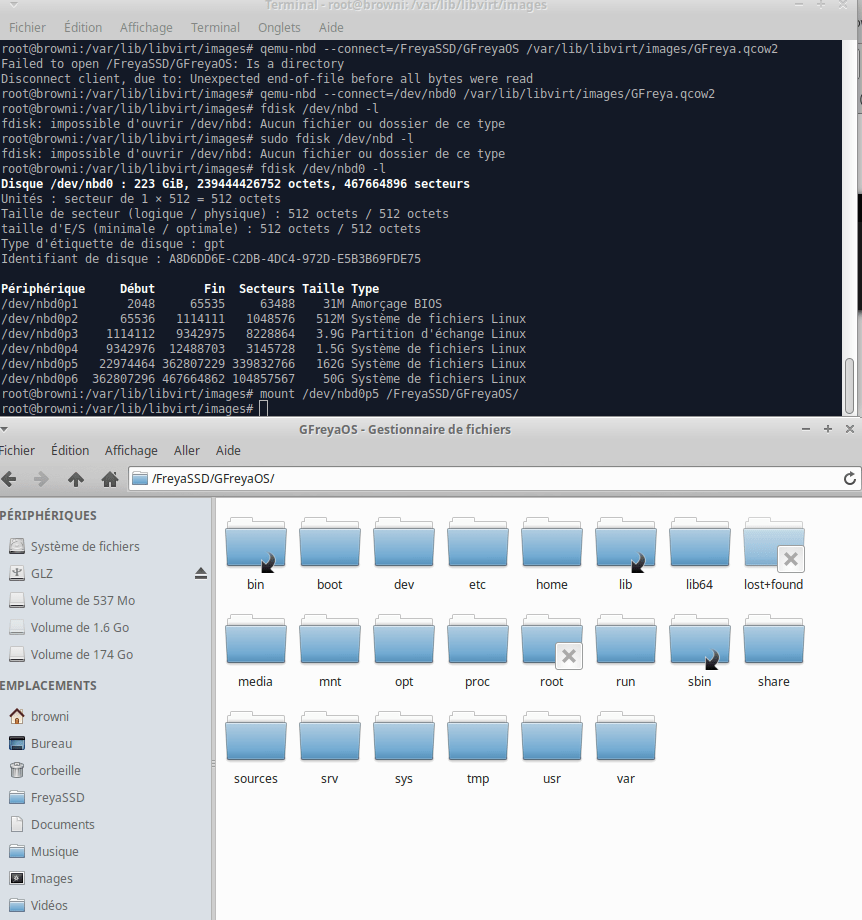Open the Terminal menu in the terminal window
Viewport: 862px width, 920px height.
point(214,27)
